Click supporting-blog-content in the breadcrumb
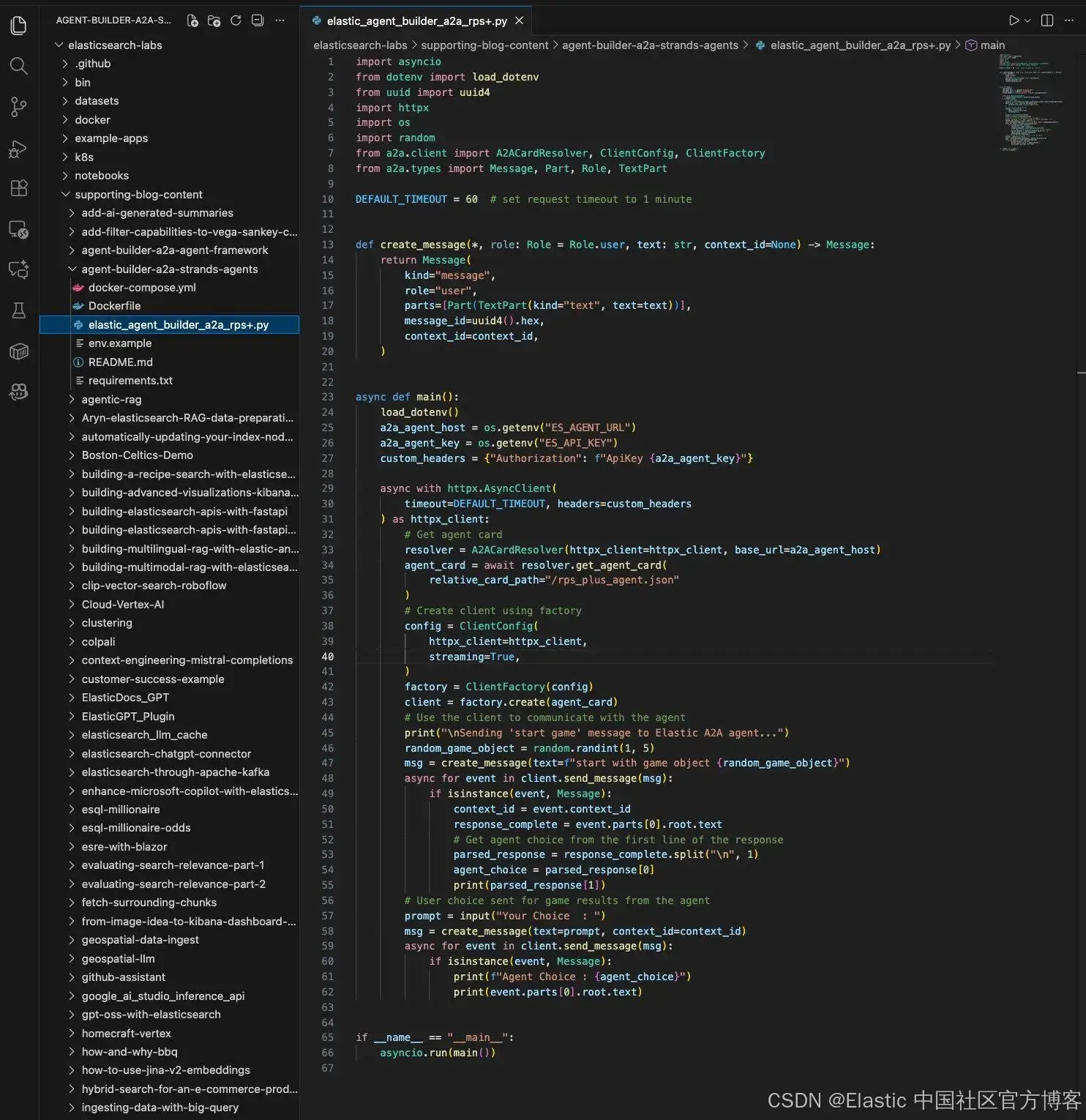 (484, 45)
